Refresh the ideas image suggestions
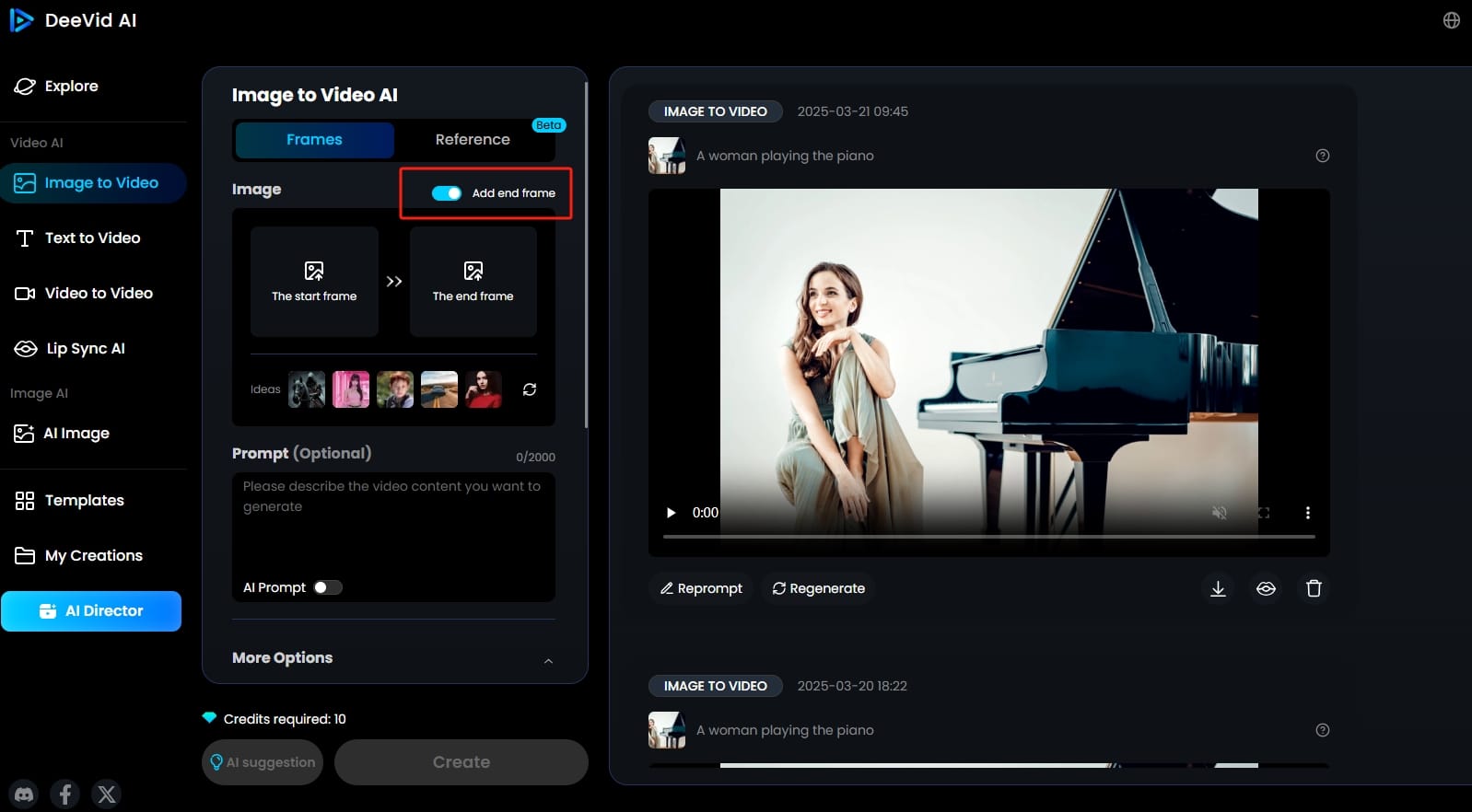 [x=530, y=389]
